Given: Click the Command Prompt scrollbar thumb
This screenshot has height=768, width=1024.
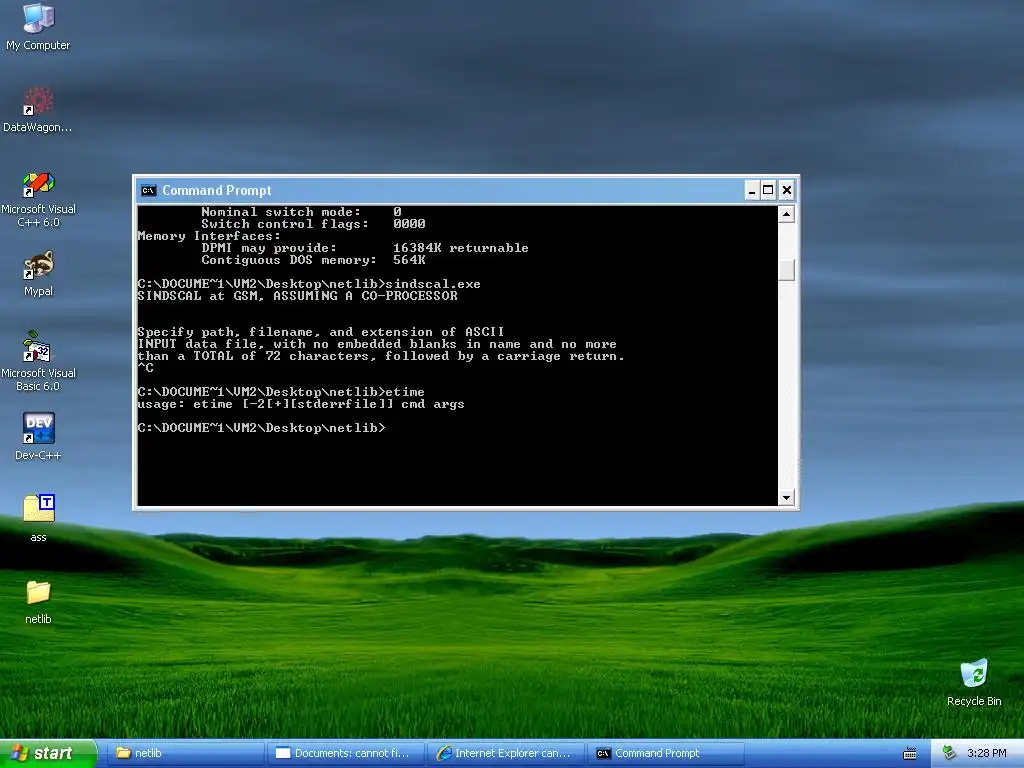Looking at the screenshot, I should click(x=786, y=269).
